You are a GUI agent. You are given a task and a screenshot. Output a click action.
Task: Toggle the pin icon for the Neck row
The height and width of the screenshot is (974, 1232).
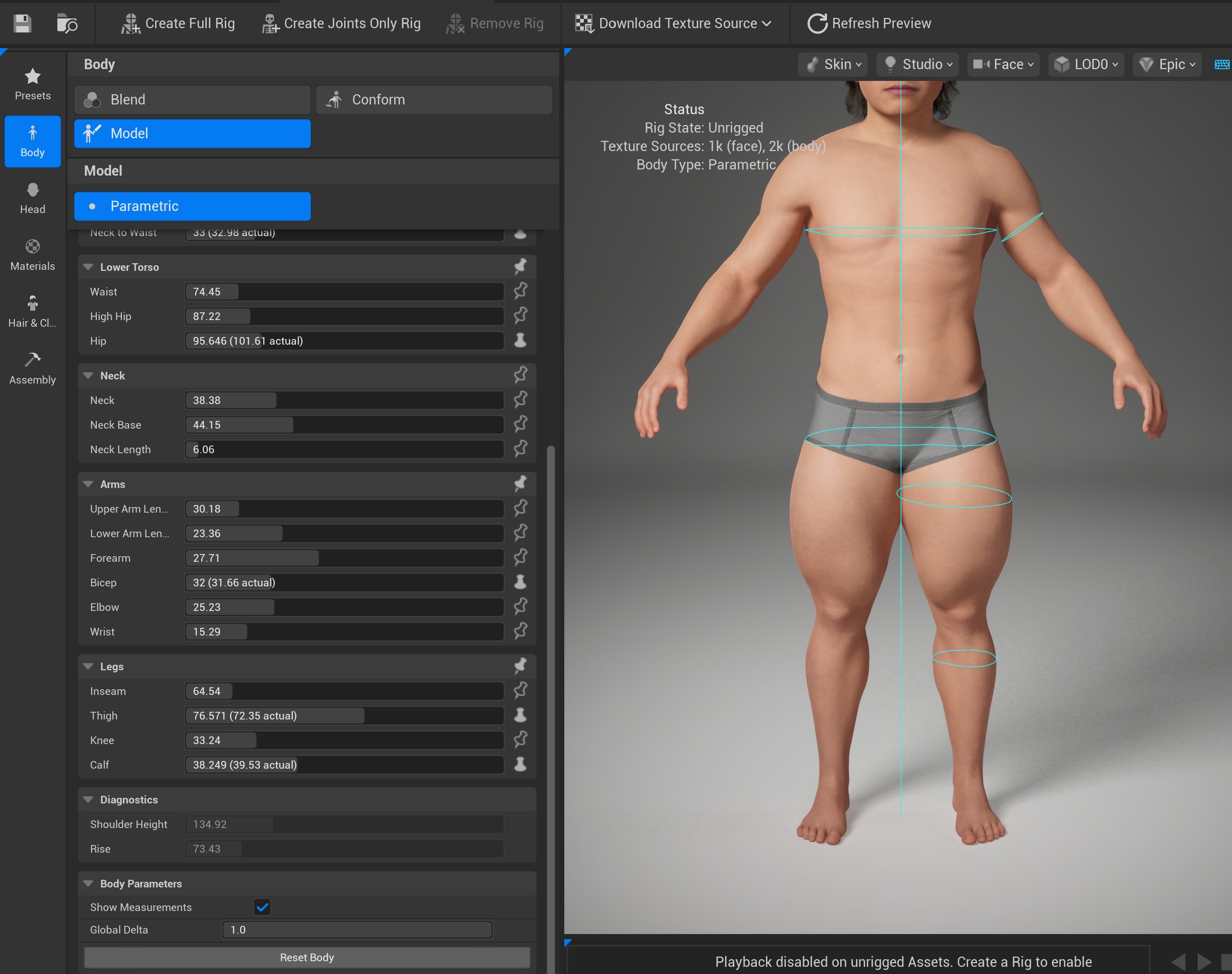520,400
